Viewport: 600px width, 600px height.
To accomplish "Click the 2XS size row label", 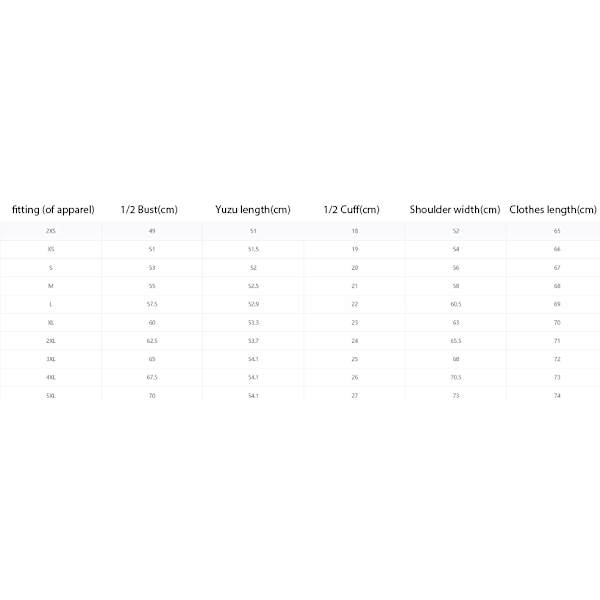I will pyautogui.click(x=51, y=231).
